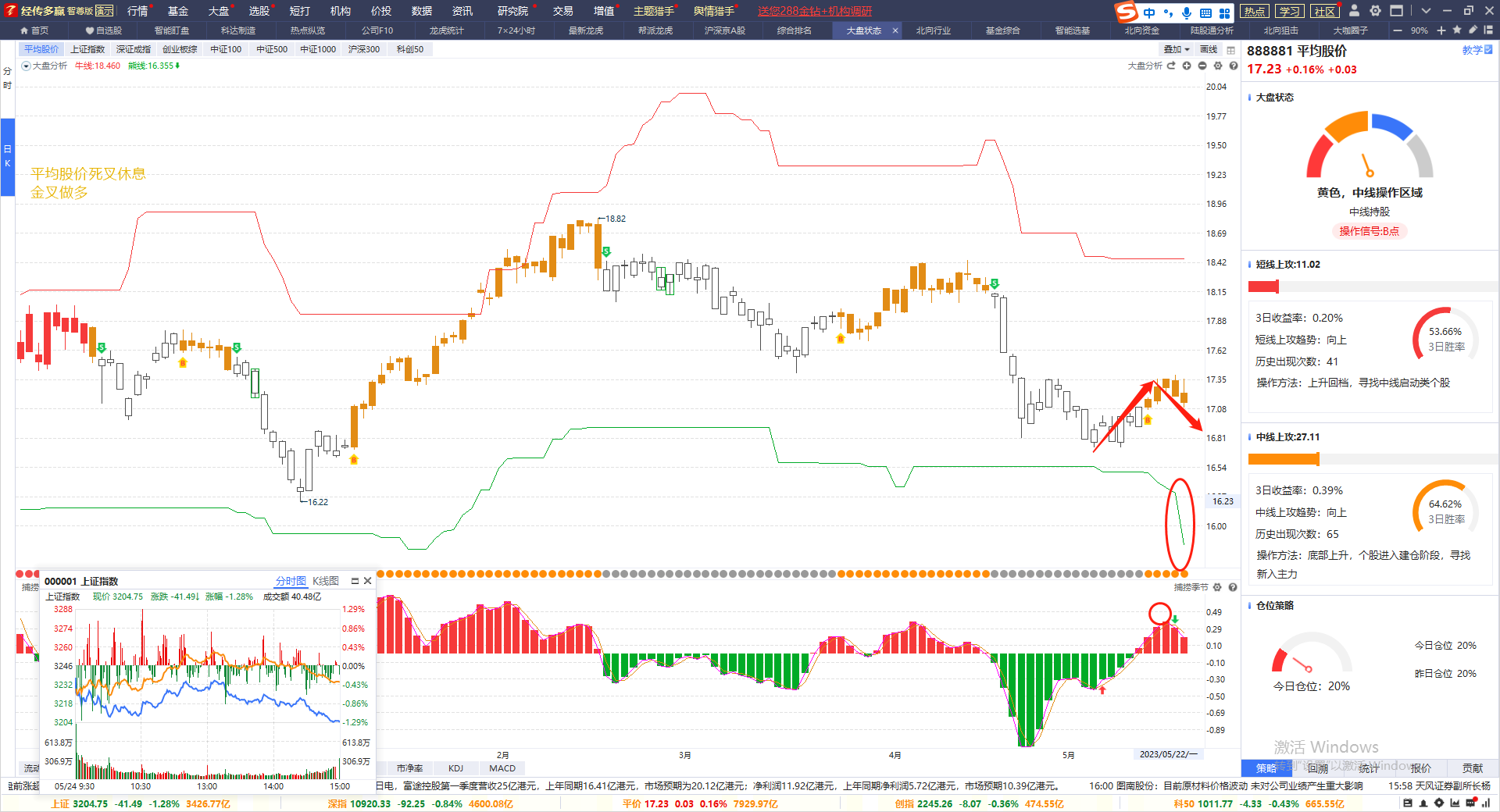
Task: Click the zoom out minus beside 90%
Action: point(1398,30)
